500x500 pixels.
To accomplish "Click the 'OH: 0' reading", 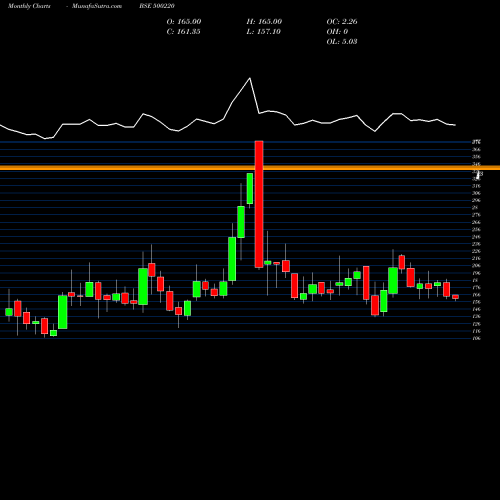I will [337, 31].
